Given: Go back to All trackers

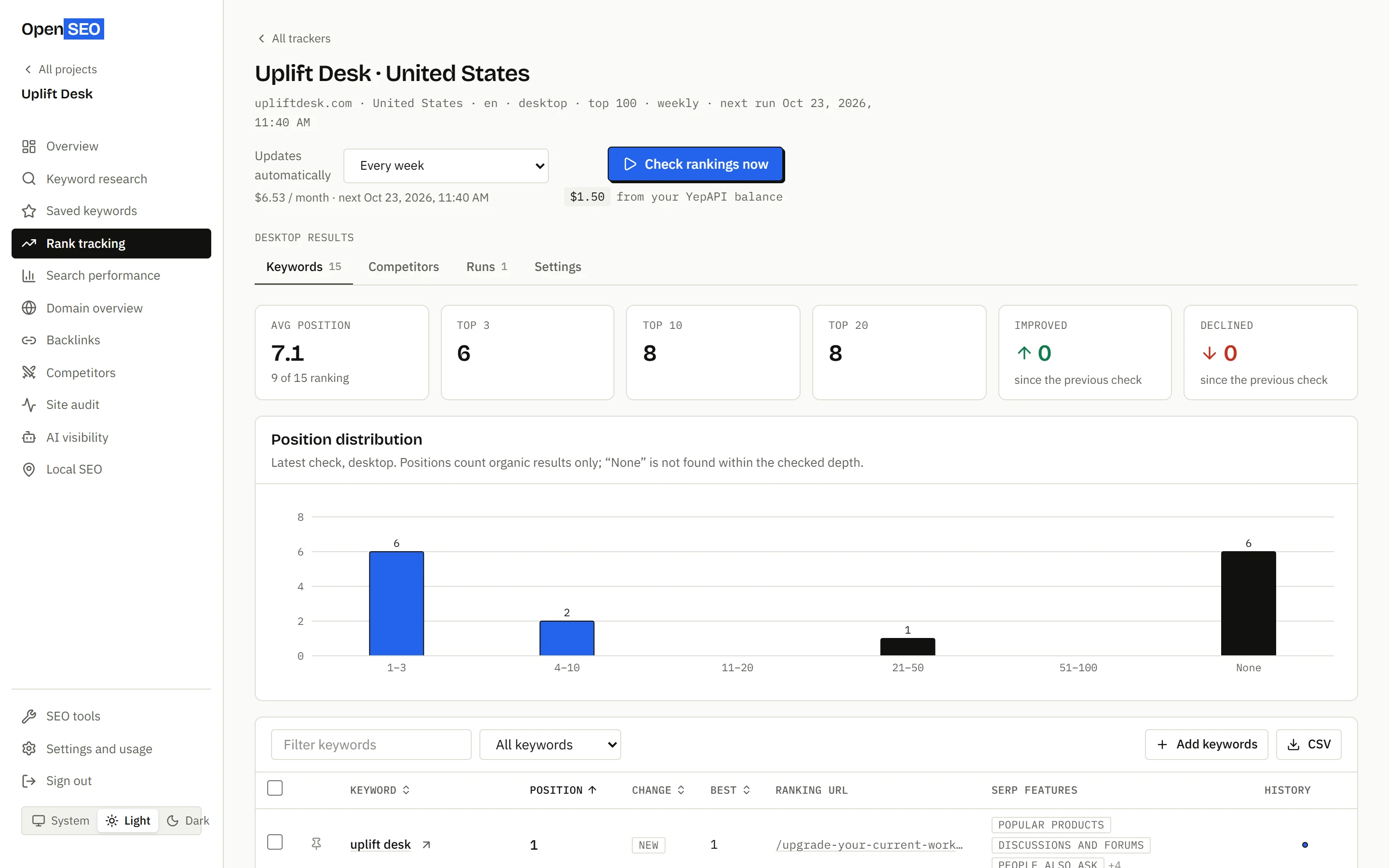Looking at the screenshot, I should click(x=294, y=39).
